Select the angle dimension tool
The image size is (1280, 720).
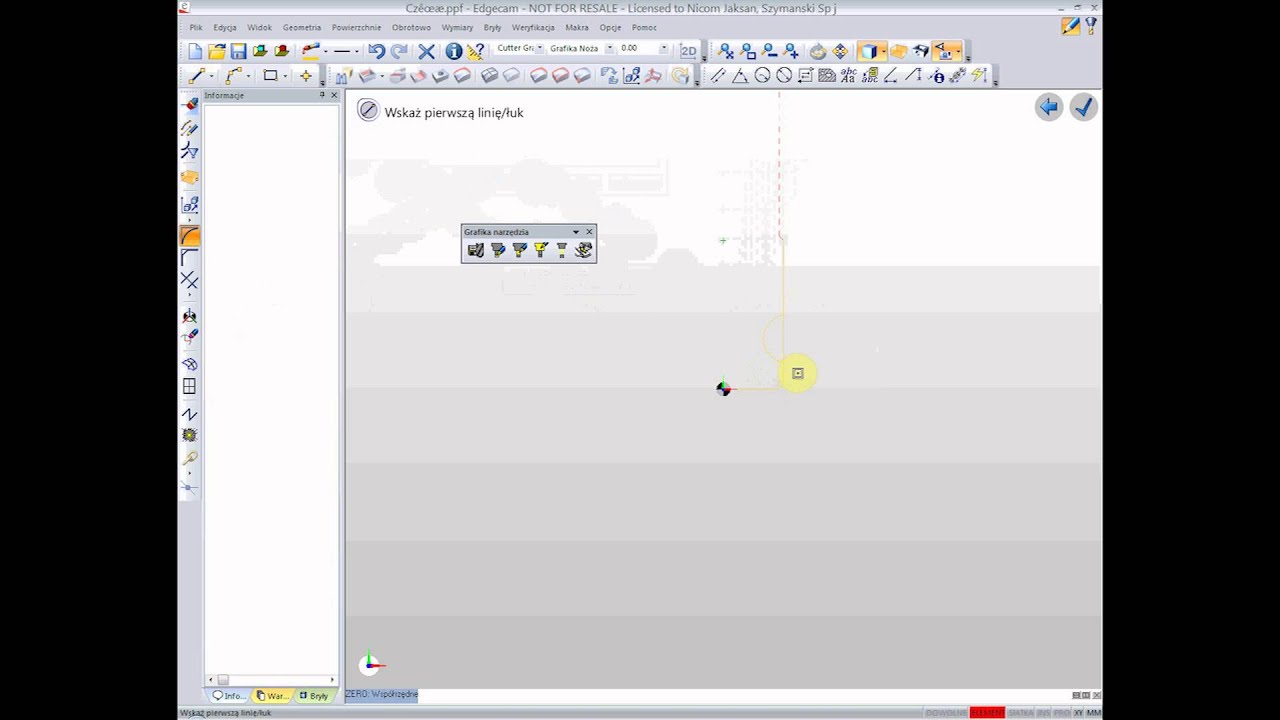[x=740, y=76]
